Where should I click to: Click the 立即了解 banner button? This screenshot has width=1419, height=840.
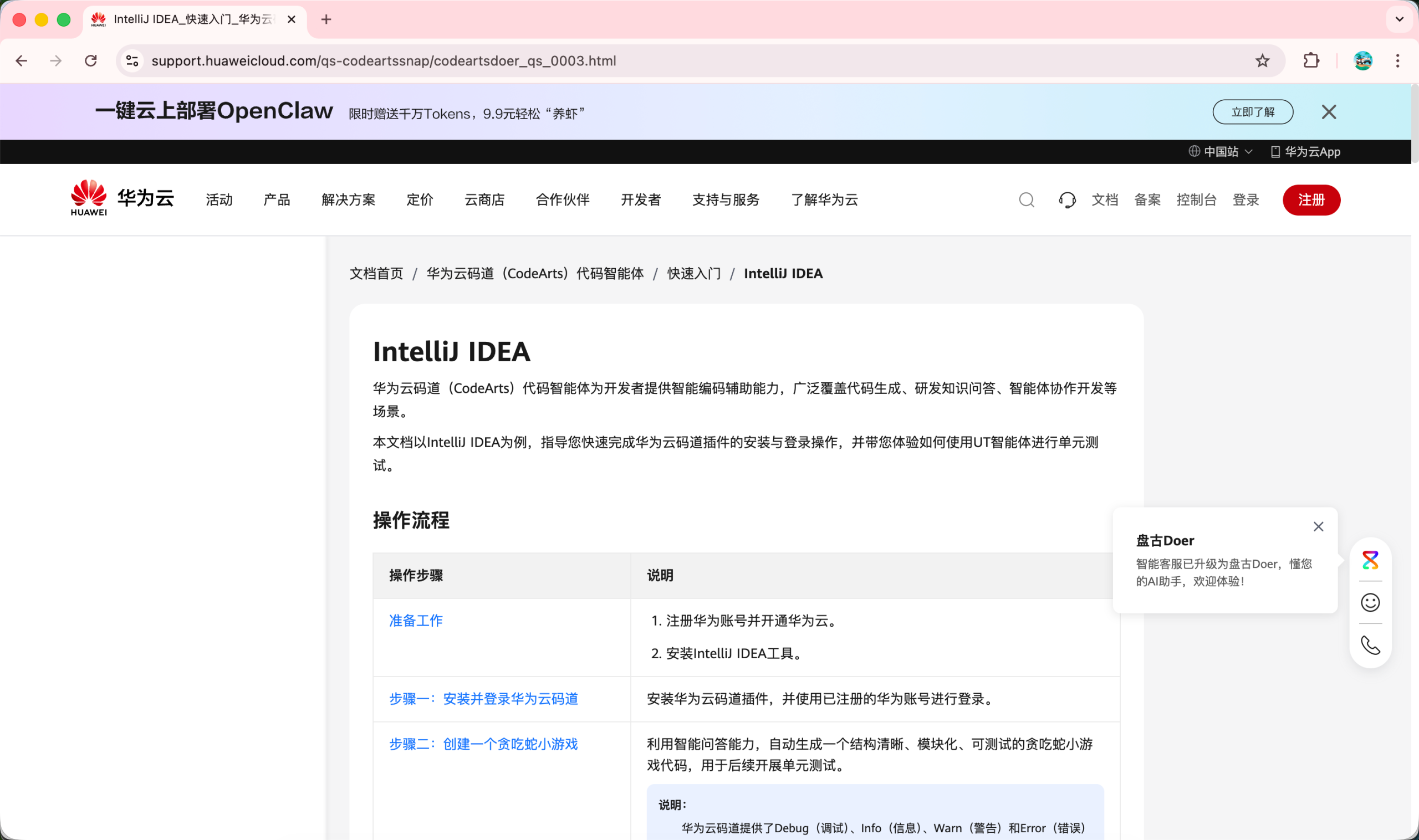[1253, 112]
